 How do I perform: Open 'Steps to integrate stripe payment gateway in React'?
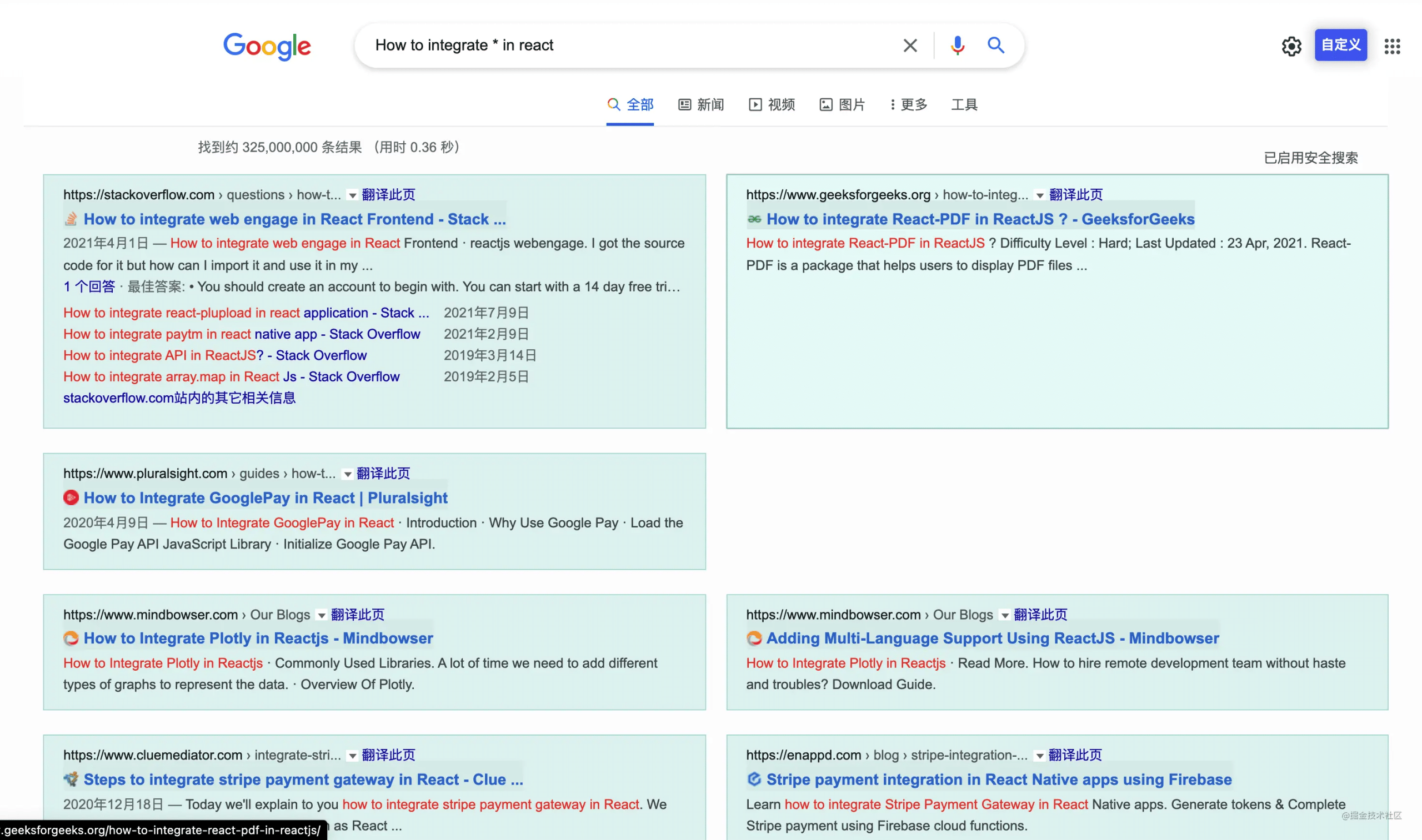(x=303, y=779)
